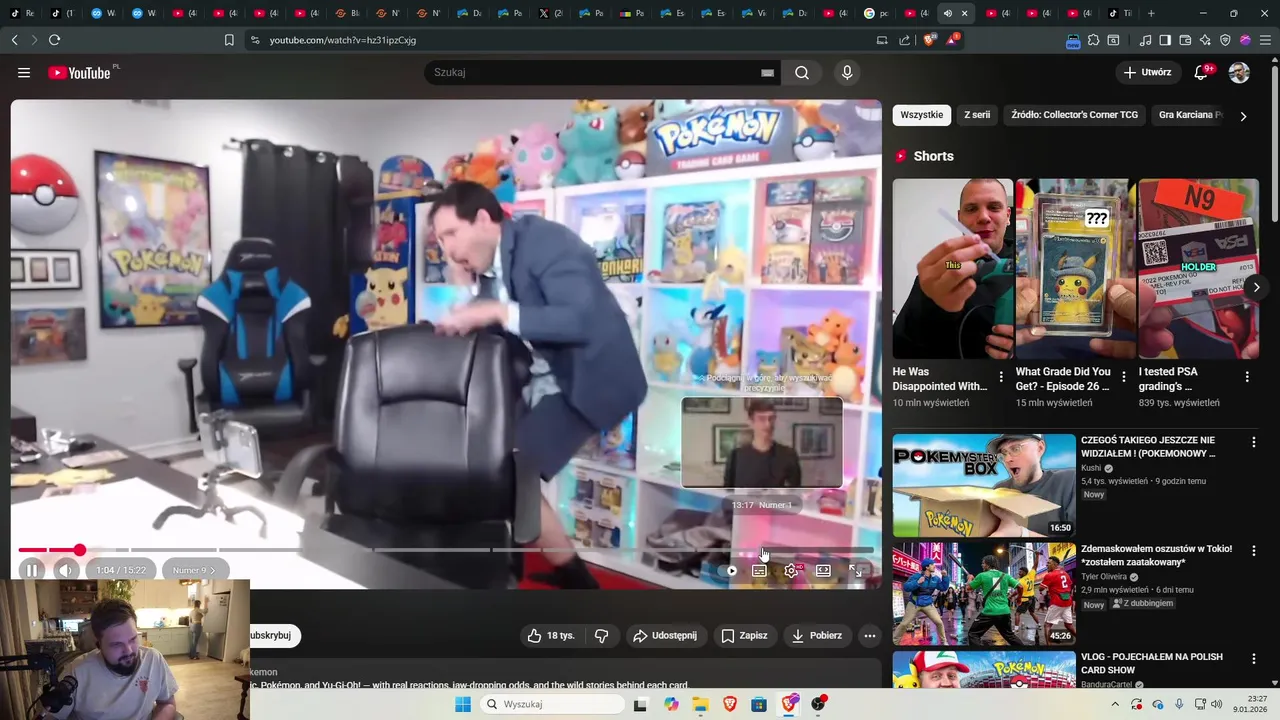Click the Kushi channel name
Image resolution: width=1280 pixels, height=720 pixels.
tap(1091, 468)
